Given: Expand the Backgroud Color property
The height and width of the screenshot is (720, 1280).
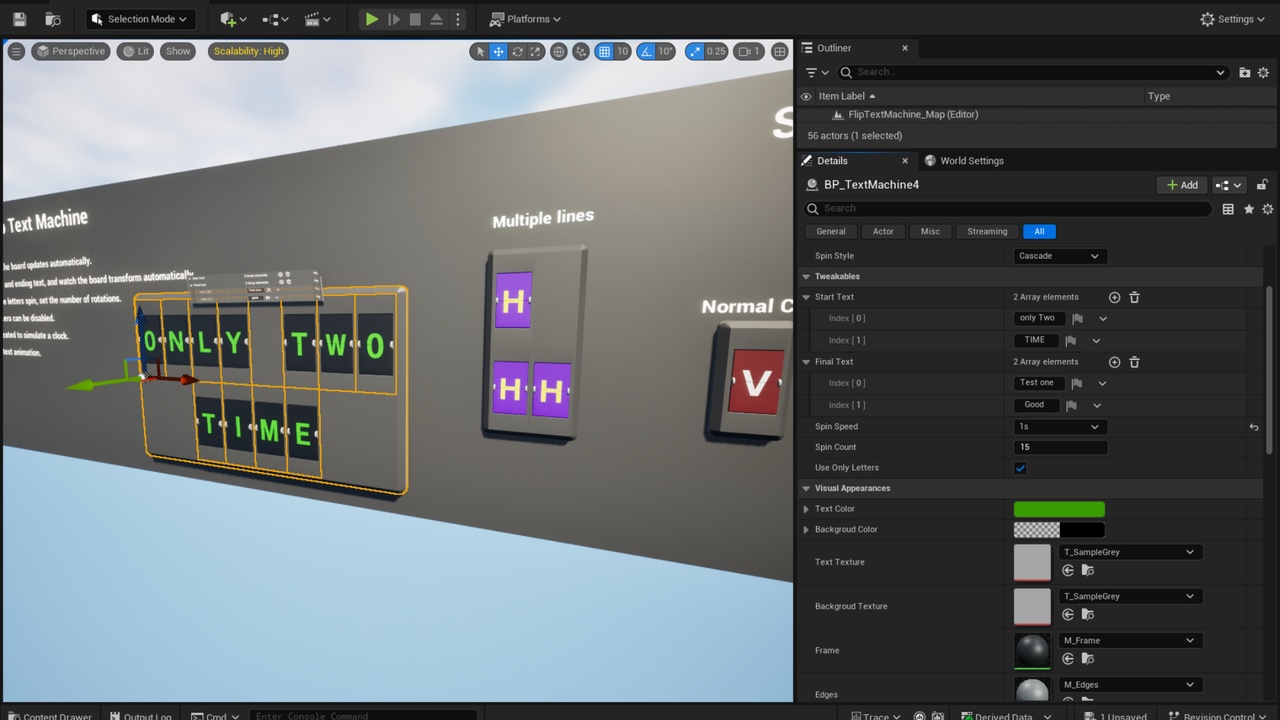Looking at the screenshot, I should point(806,530).
